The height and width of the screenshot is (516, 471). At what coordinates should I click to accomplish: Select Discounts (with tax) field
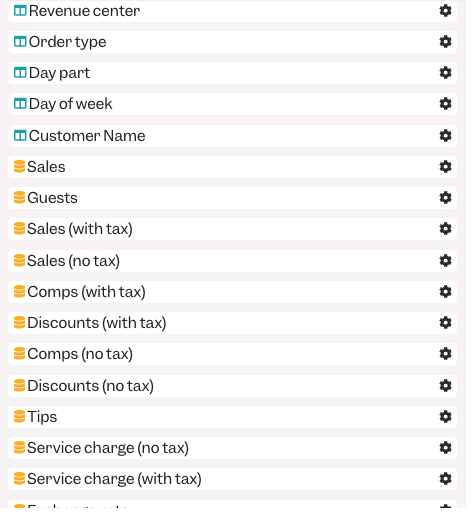point(232,323)
